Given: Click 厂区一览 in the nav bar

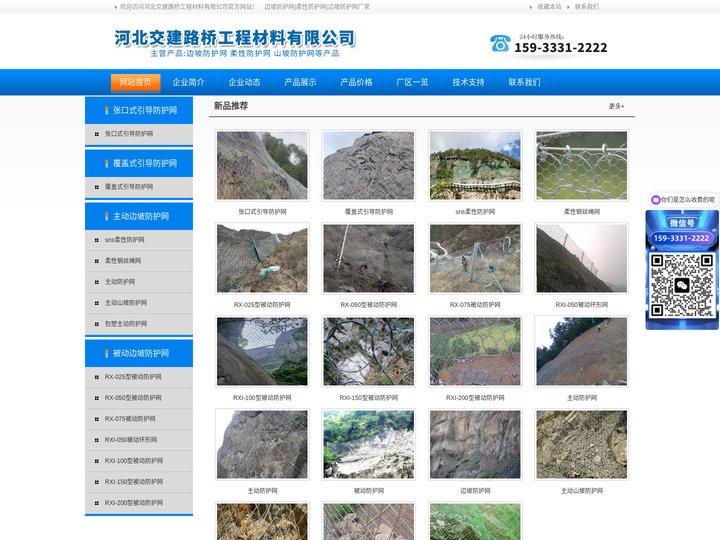Looking at the screenshot, I should point(412,82).
